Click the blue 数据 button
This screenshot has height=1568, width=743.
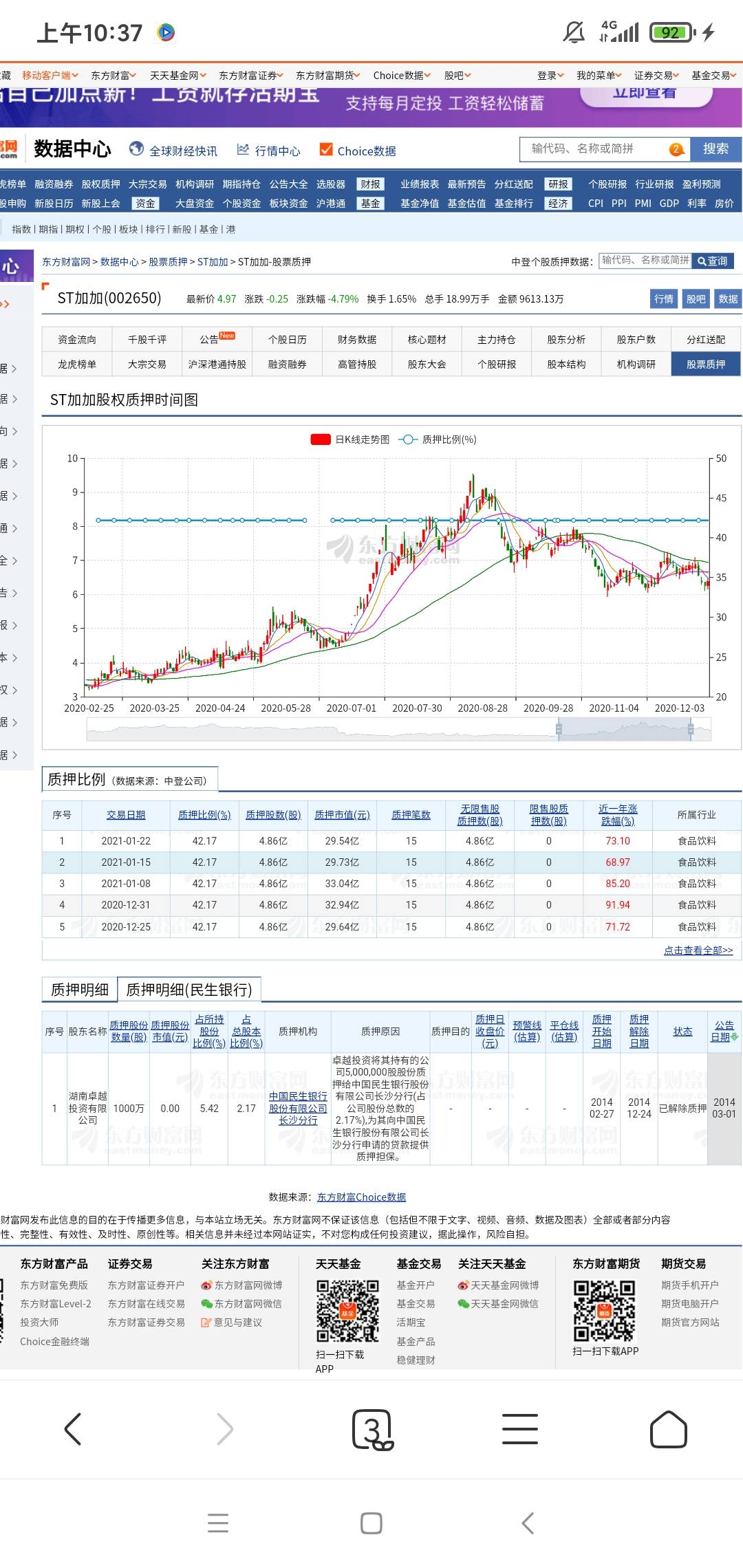(728, 298)
